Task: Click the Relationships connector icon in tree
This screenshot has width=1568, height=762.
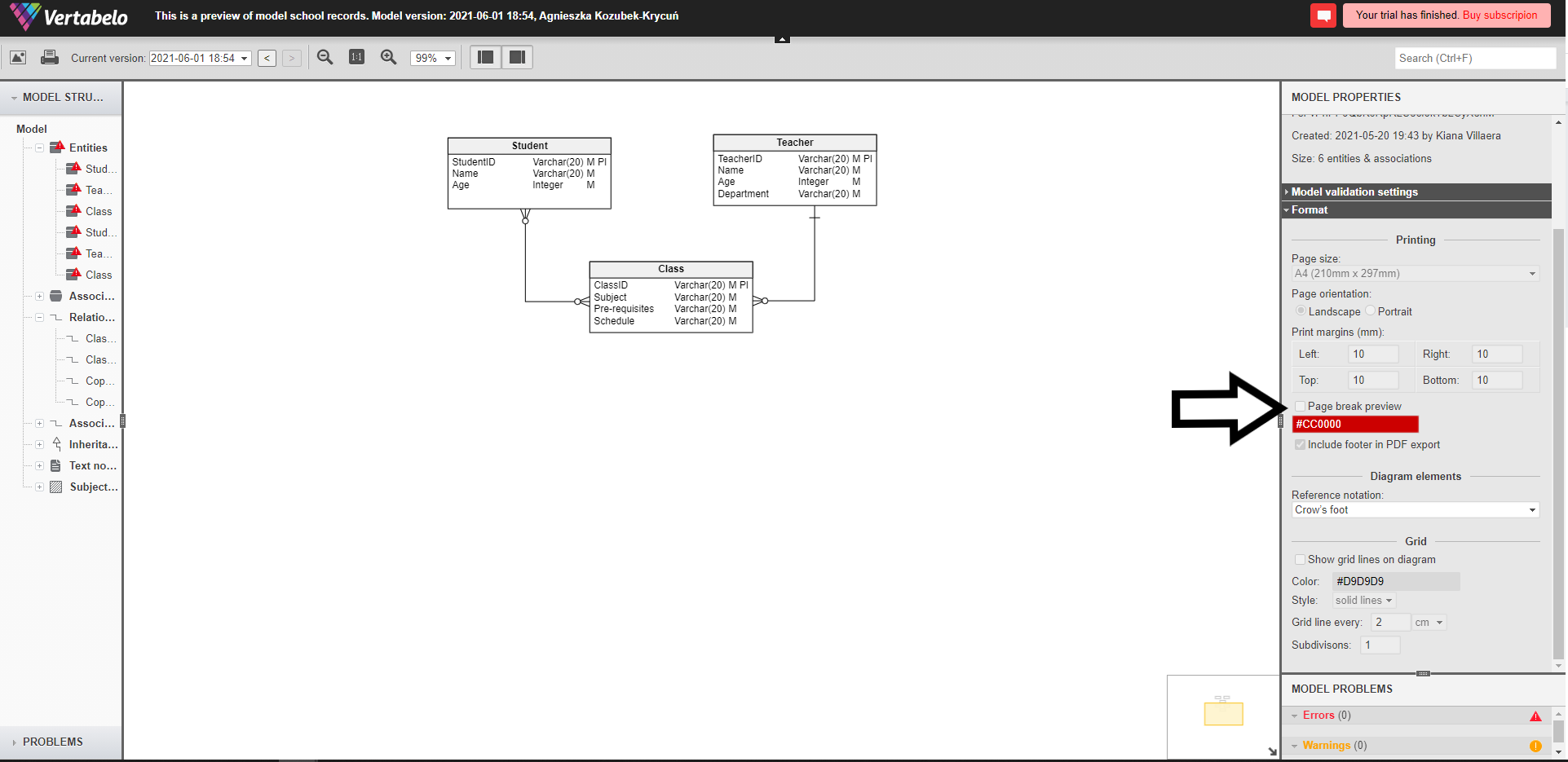Action: pyautogui.click(x=55, y=317)
